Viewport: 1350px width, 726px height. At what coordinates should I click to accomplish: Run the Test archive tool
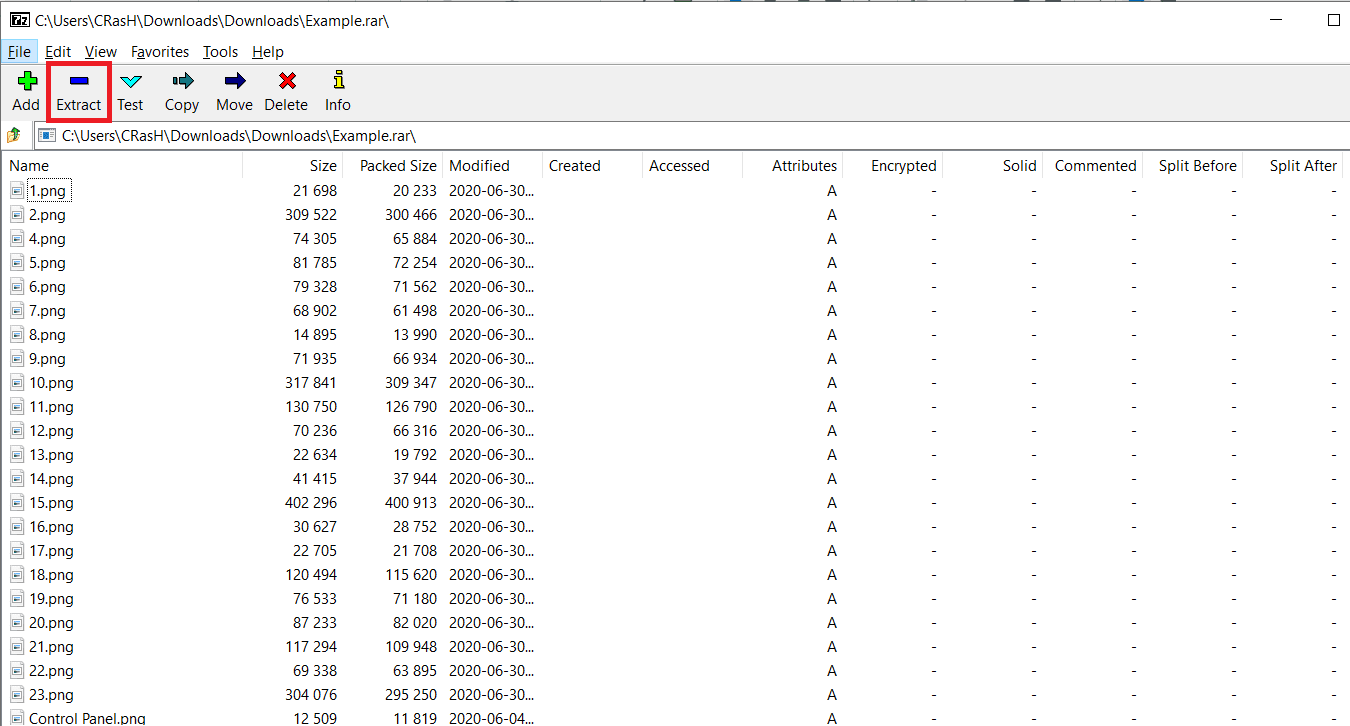(130, 90)
